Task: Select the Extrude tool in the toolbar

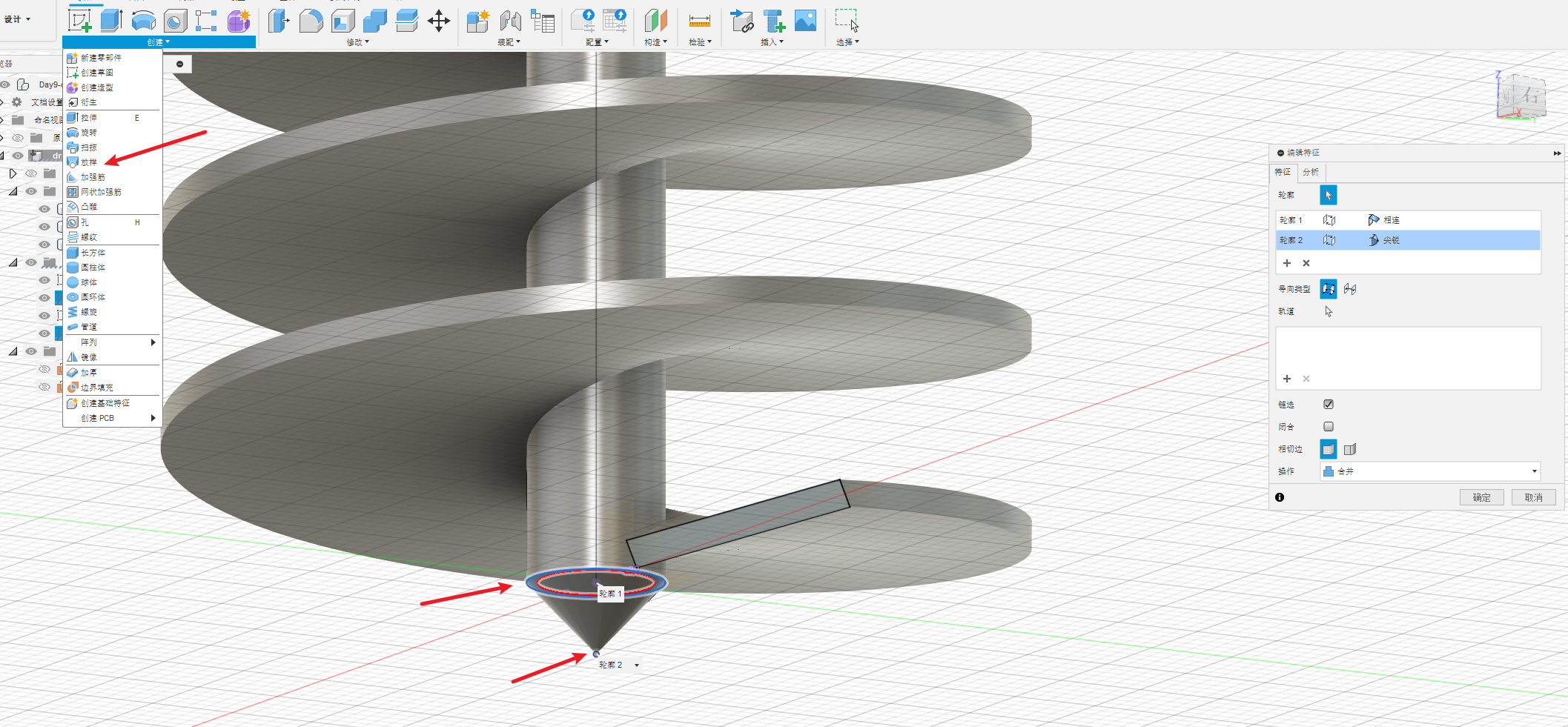Action: 111,21
